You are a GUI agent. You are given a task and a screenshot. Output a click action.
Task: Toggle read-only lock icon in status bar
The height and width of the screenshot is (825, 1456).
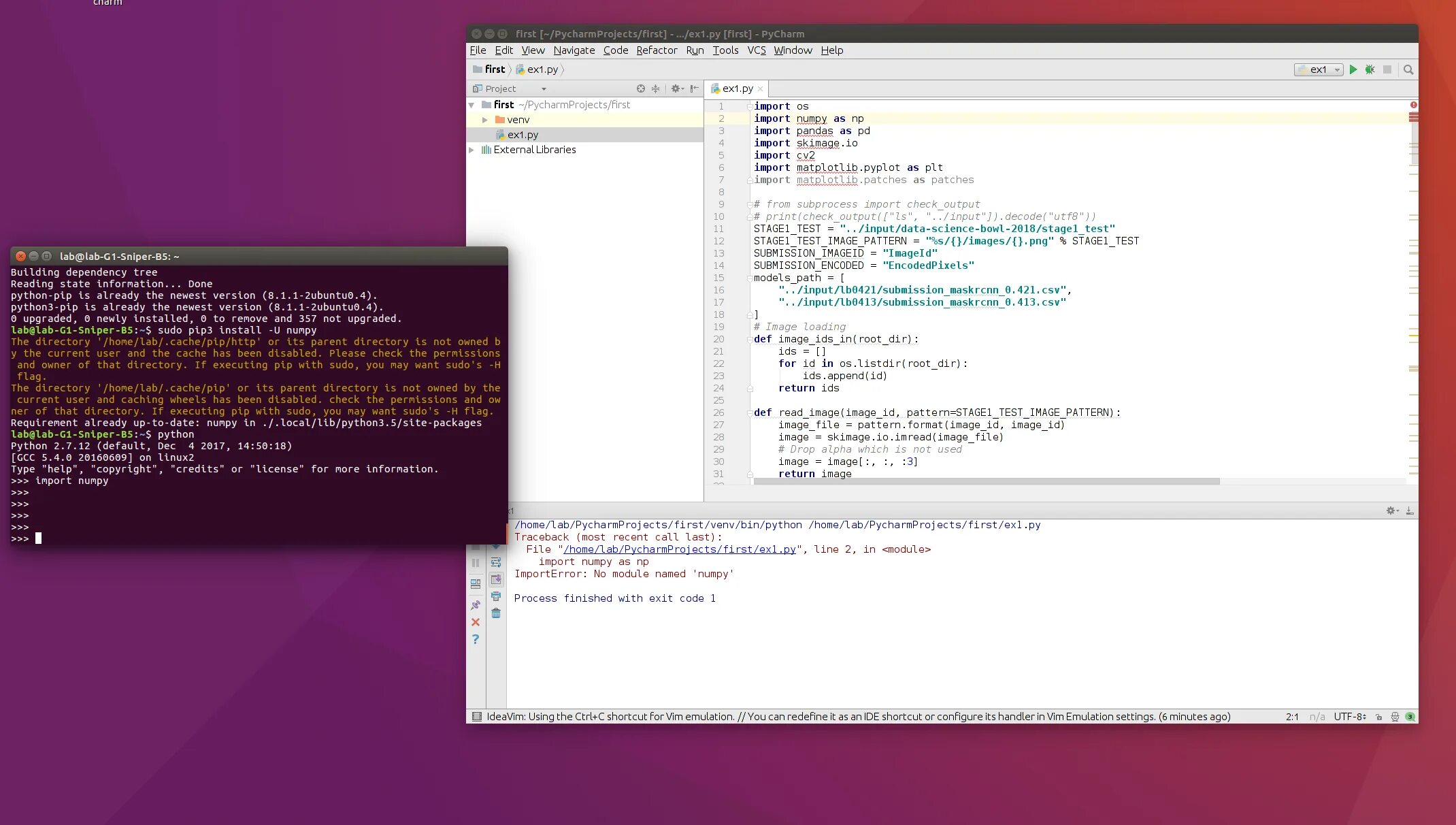tap(1379, 717)
